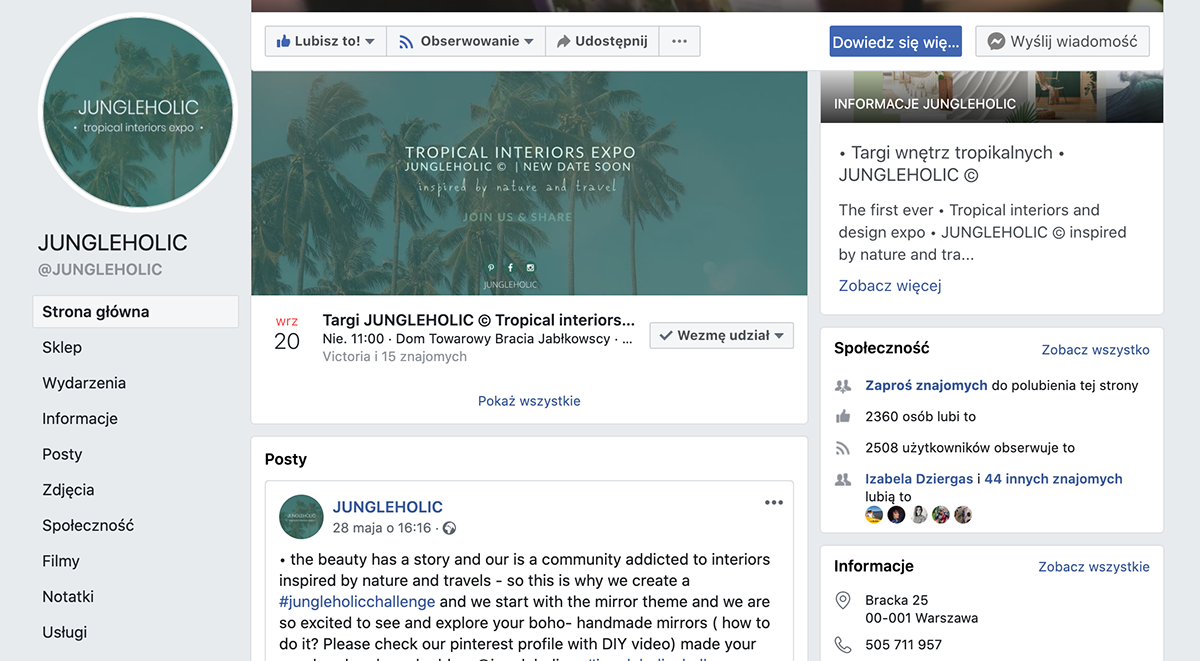
Task: Click the Pinterest icon on the event banner
Action: tap(490, 267)
